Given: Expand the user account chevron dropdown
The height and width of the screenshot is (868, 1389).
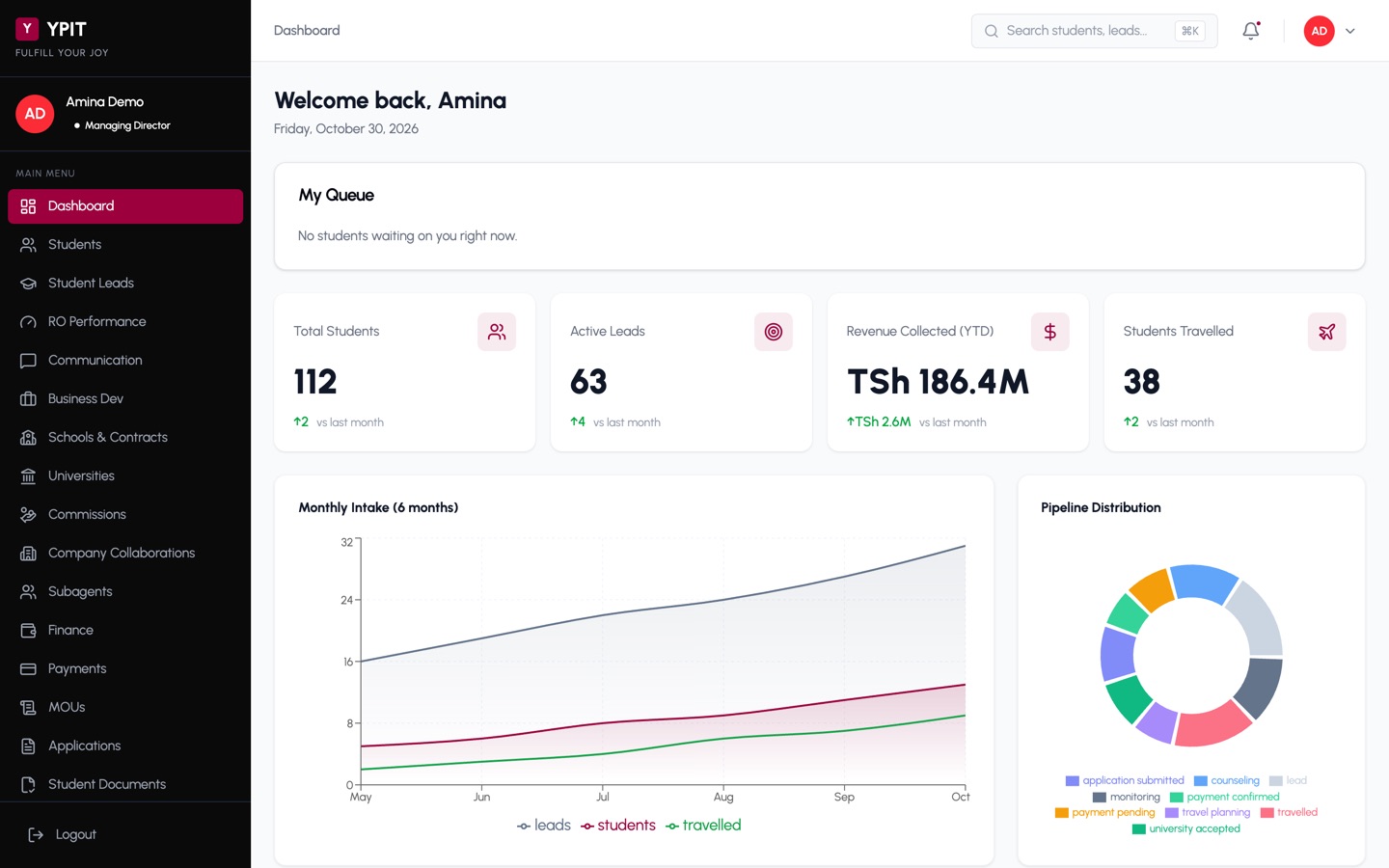Looking at the screenshot, I should click(1350, 31).
